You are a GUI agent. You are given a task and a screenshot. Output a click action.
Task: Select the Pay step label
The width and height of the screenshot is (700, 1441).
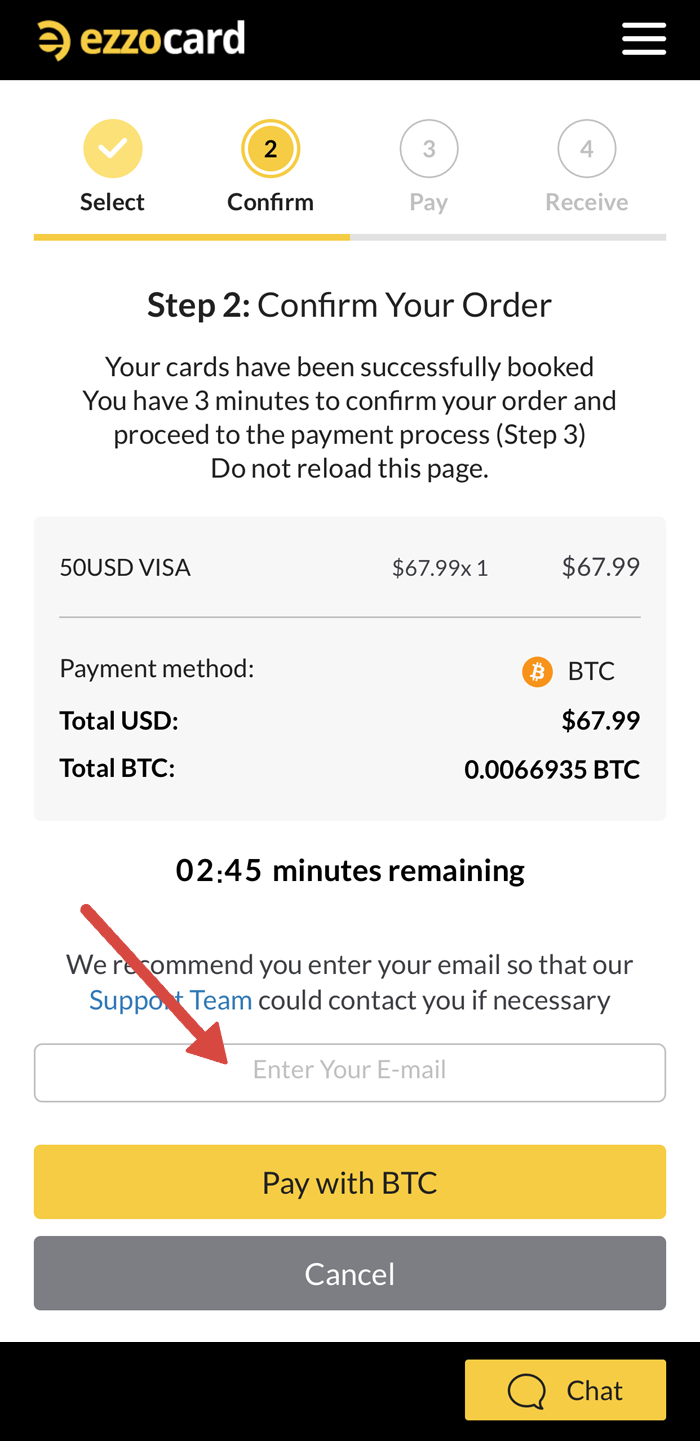(428, 202)
